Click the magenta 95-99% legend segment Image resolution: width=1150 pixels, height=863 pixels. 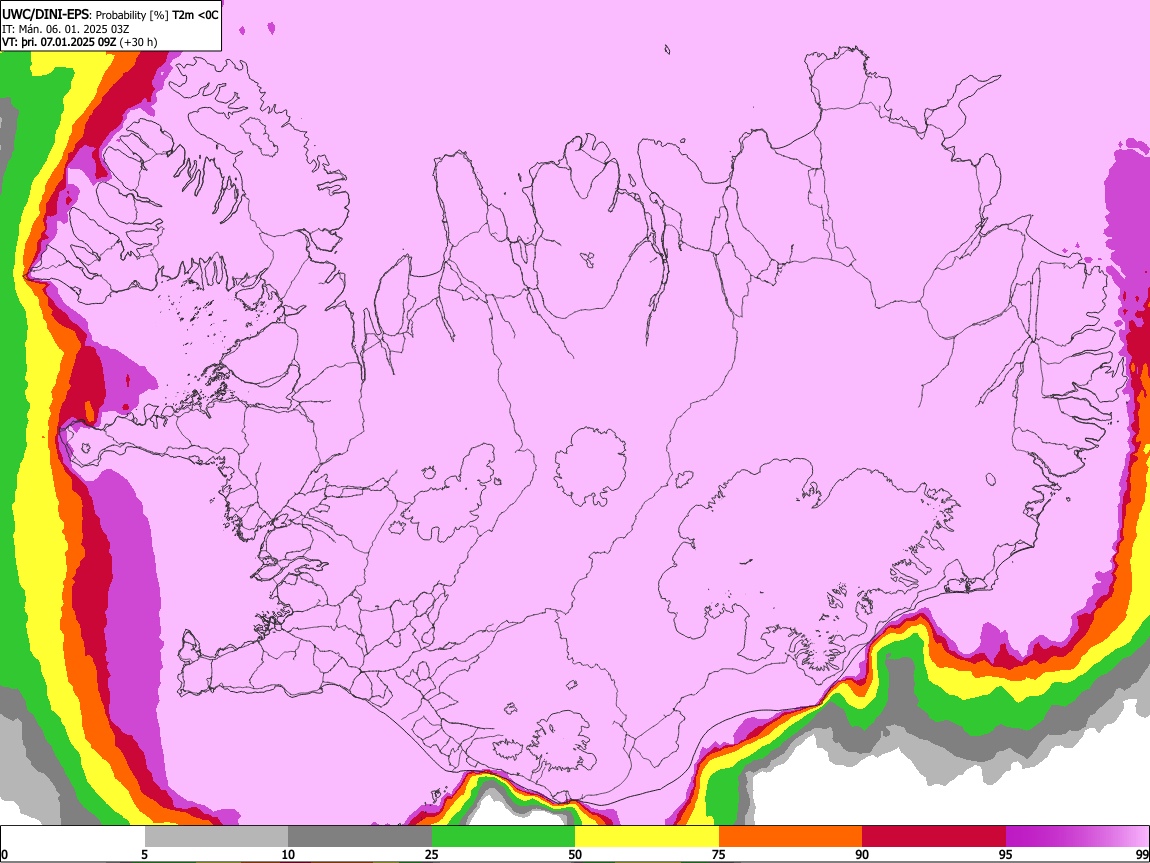(1077, 836)
